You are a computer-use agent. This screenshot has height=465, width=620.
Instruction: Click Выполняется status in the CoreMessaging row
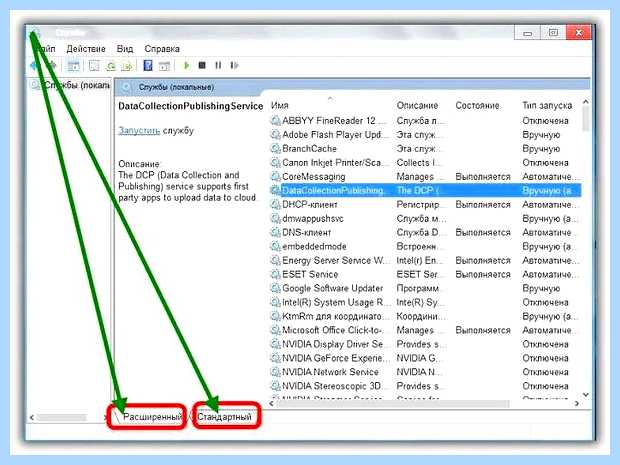(x=483, y=177)
